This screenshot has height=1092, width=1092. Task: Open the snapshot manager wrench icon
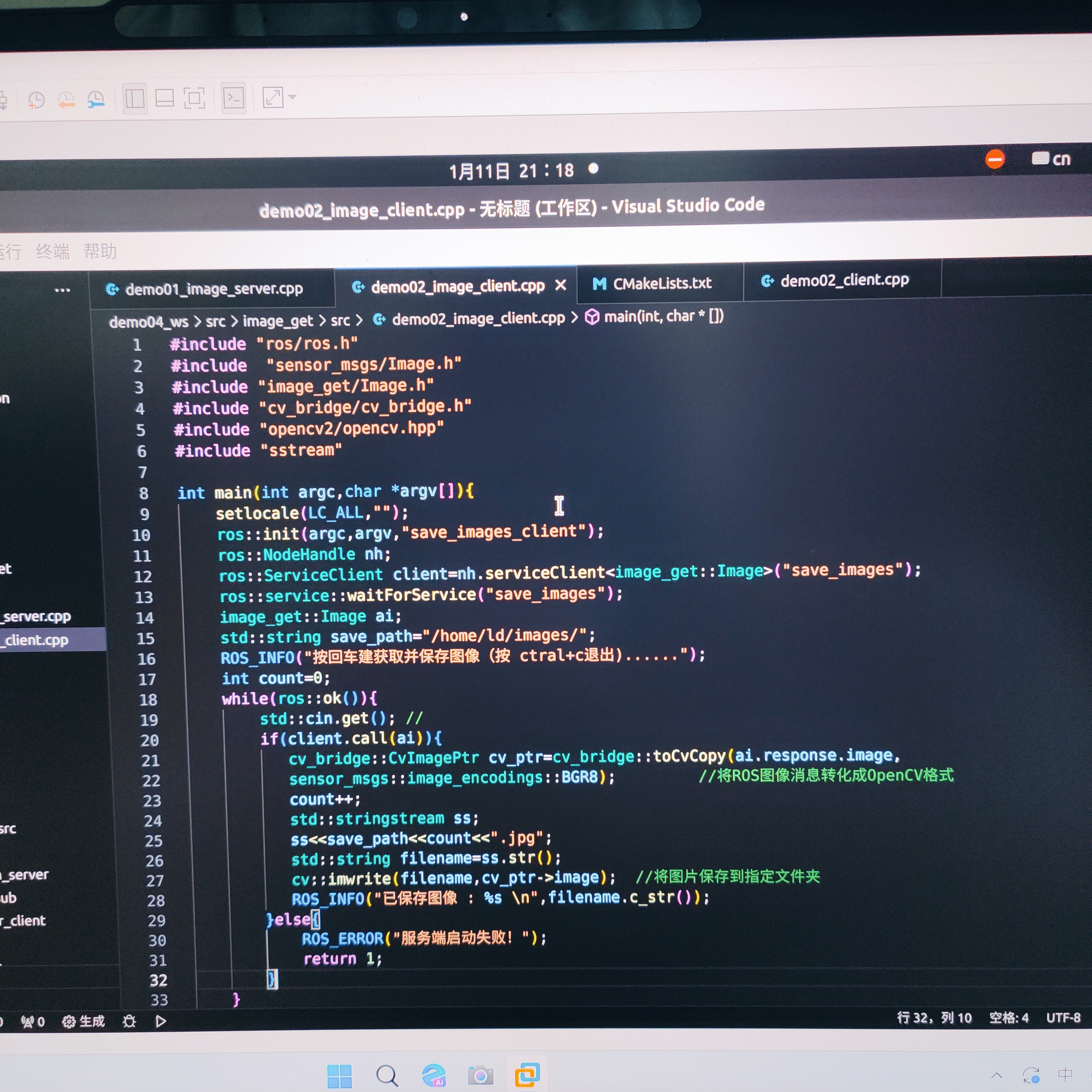coord(96,100)
